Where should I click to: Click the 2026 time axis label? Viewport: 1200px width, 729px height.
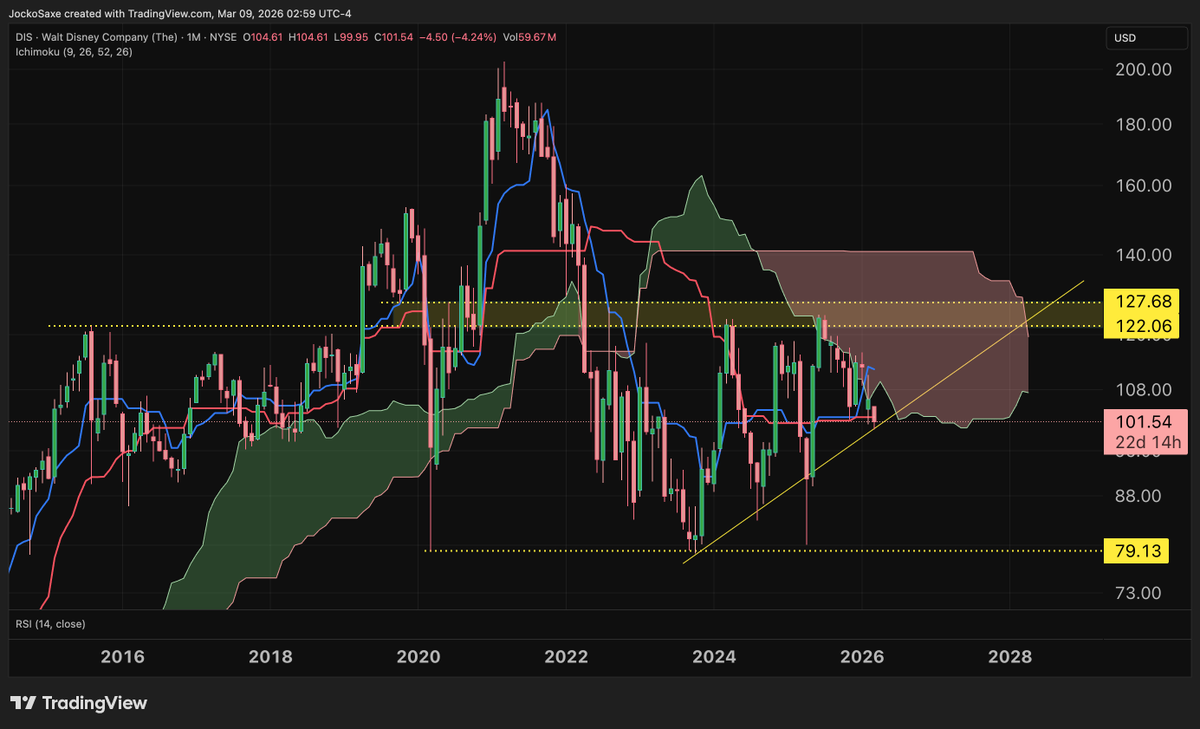pyautogui.click(x=862, y=657)
